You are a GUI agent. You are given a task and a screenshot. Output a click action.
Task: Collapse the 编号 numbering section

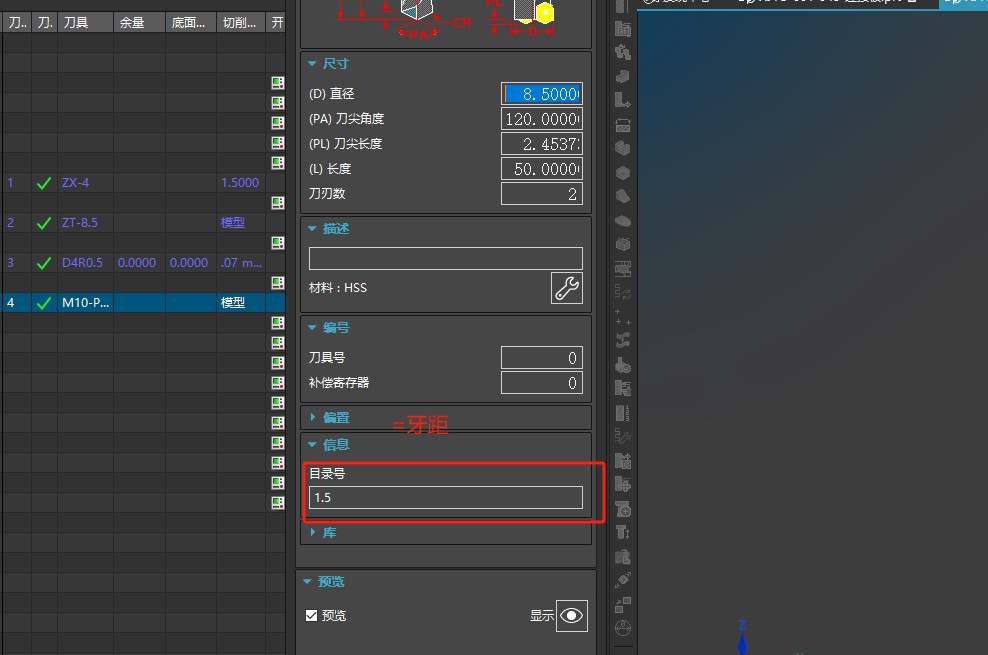[312, 328]
